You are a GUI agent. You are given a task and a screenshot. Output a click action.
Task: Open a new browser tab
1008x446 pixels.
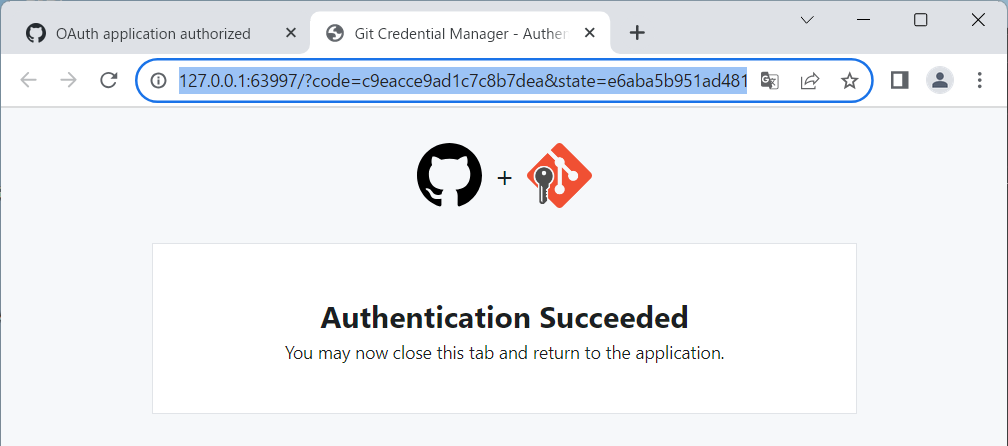637,33
